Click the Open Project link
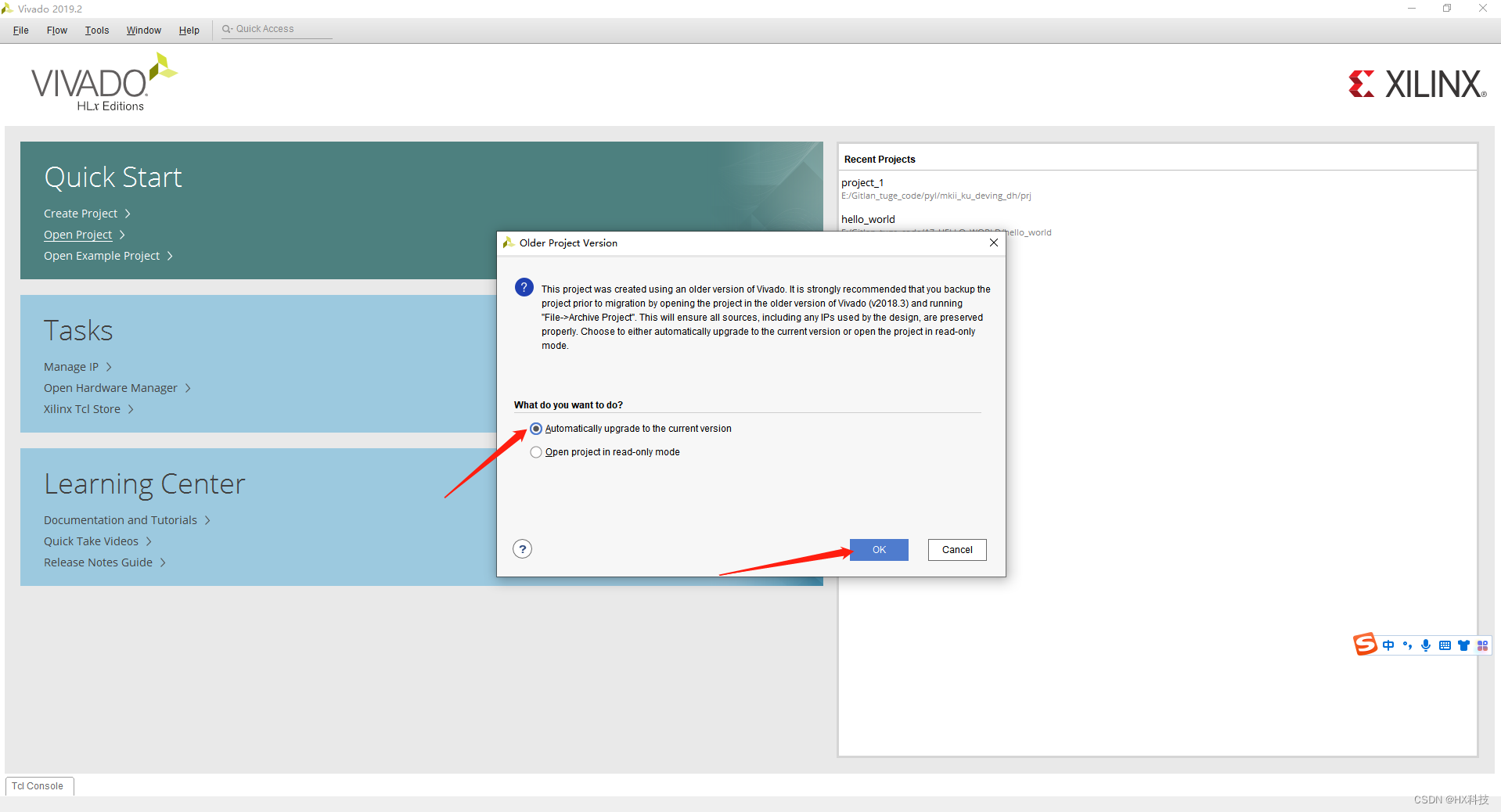The image size is (1501, 812). point(77,235)
